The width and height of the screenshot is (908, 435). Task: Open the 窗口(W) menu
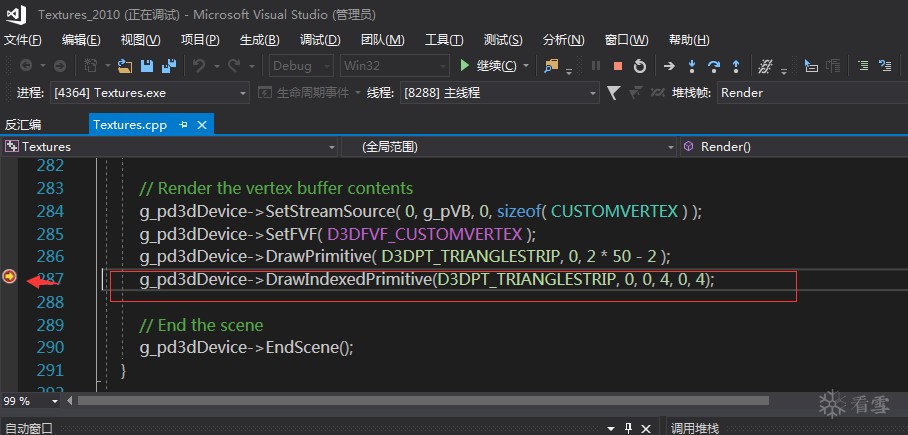(x=627, y=40)
